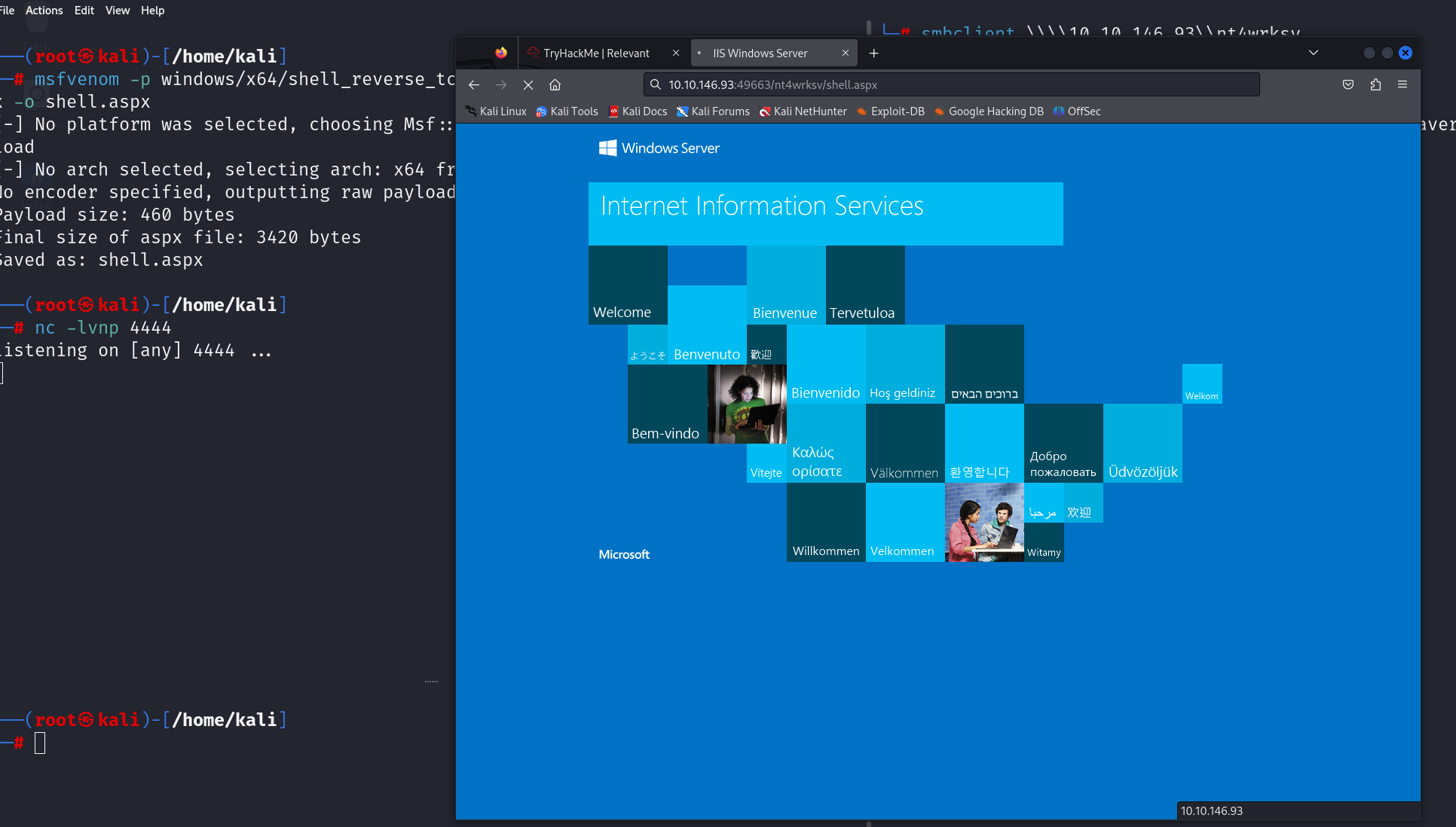Open the Firefox hamburger menu
This screenshot has width=1456, height=827.
pos(1402,85)
